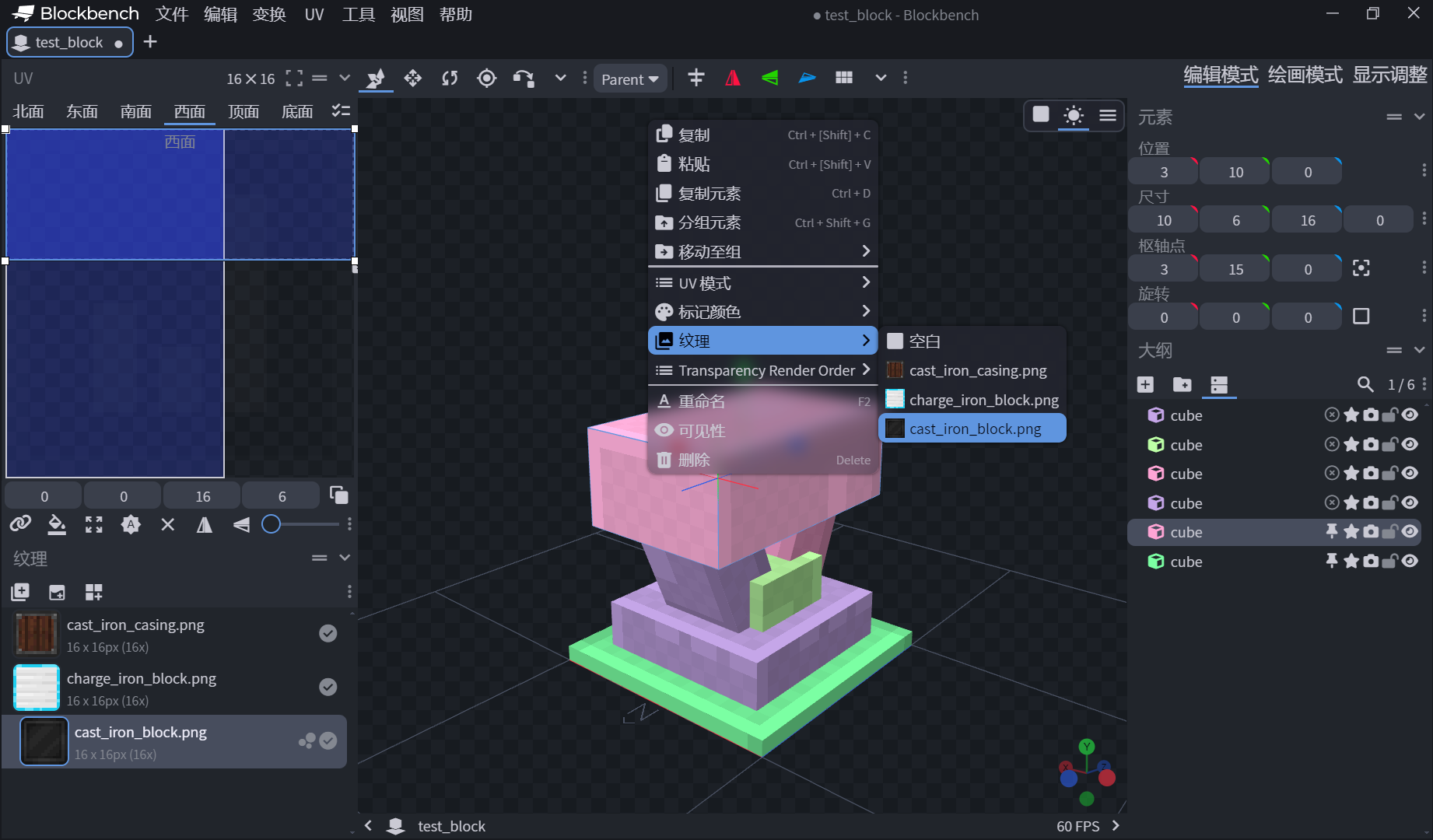
Task: Click the Center Pivot icon beside pivot fields
Action: tap(1361, 269)
